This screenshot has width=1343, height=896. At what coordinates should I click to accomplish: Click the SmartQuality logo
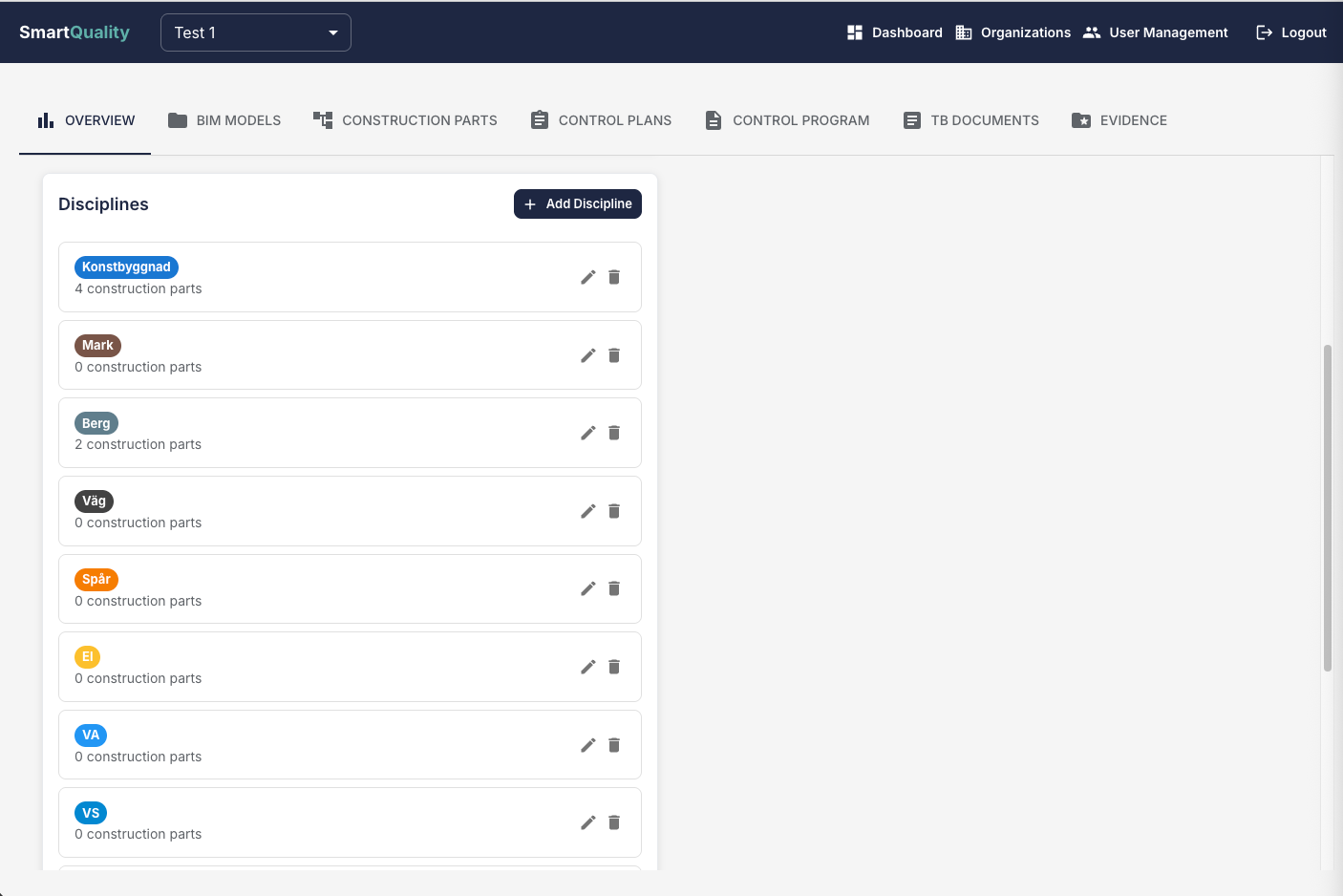pyautogui.click(x=75, y=32)
